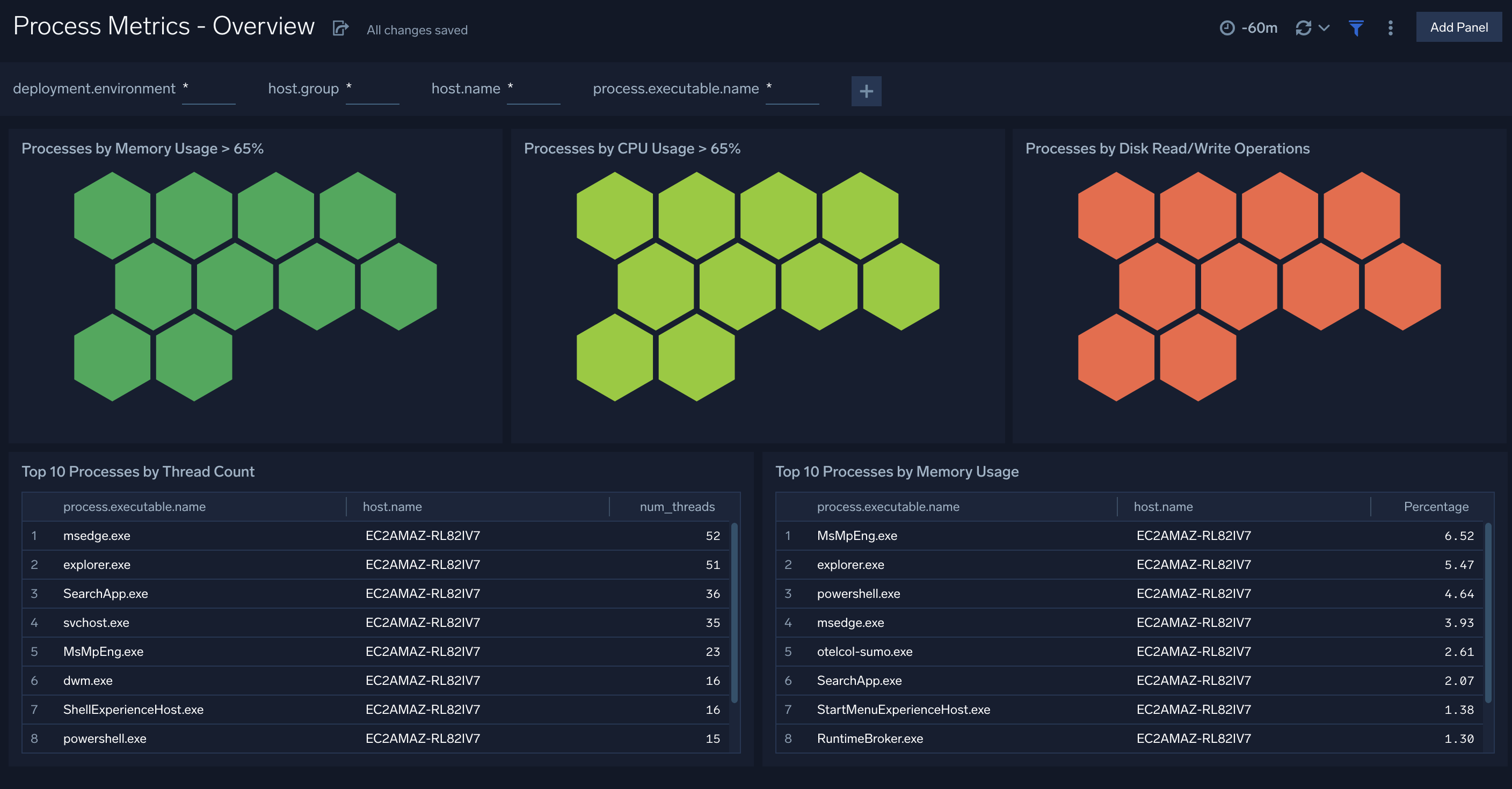Click the auto-refresh dropdown chevron
This screenshot has width=1512, height=789.
click(1324, 27)
